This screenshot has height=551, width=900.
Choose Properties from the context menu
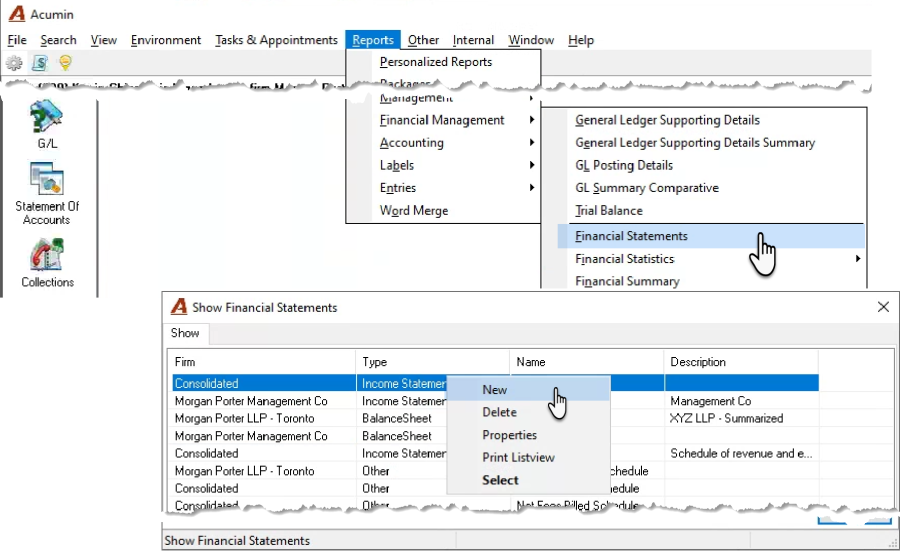528,435
